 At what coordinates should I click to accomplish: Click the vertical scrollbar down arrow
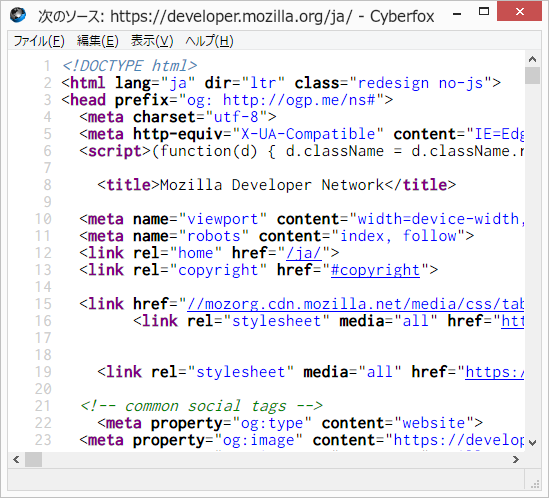tap(533, 443)
